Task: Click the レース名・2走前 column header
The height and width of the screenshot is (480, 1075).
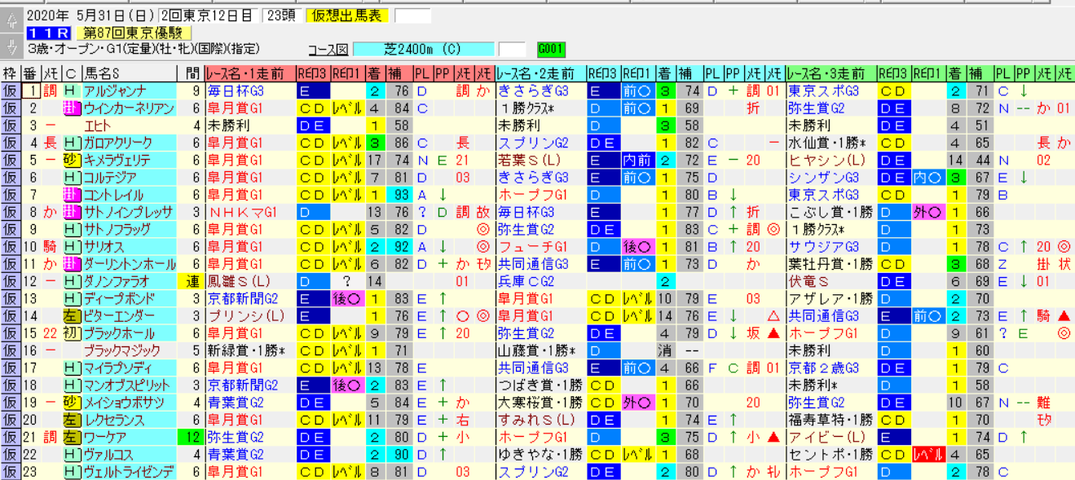Action: (540, 73)
